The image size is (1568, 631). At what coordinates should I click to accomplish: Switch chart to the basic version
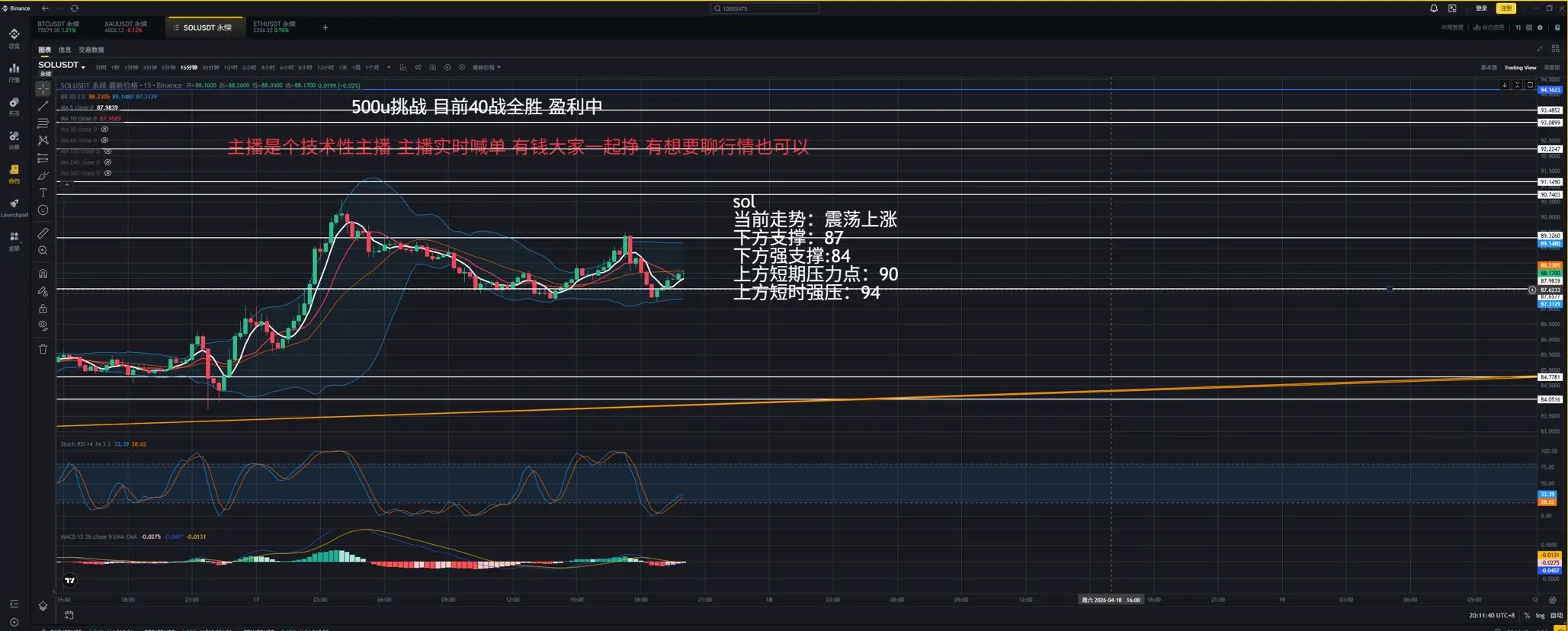click(1489, 68)
